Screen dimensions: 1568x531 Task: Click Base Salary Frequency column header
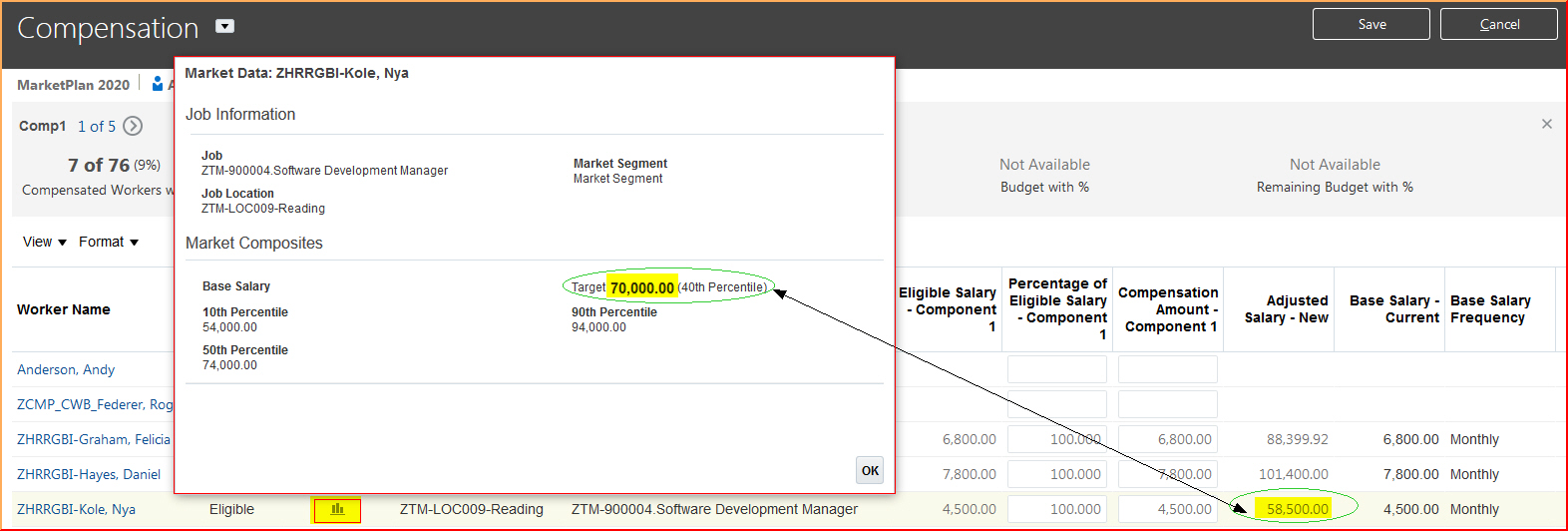click(x=1490, y=308)
